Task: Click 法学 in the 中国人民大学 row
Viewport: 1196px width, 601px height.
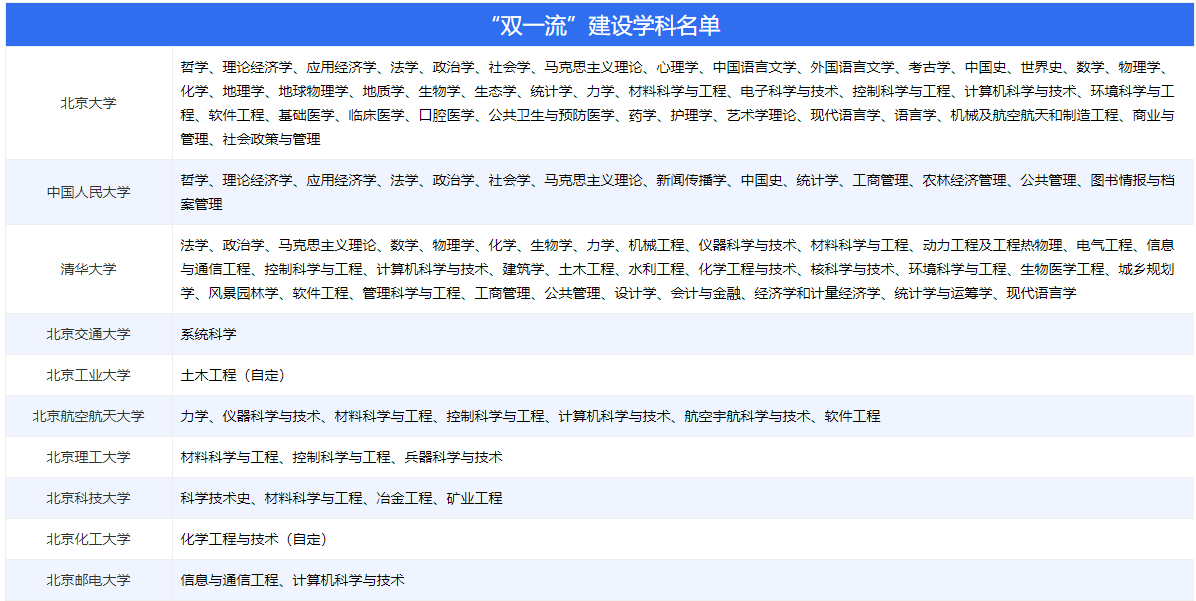Action: point(404,181)
